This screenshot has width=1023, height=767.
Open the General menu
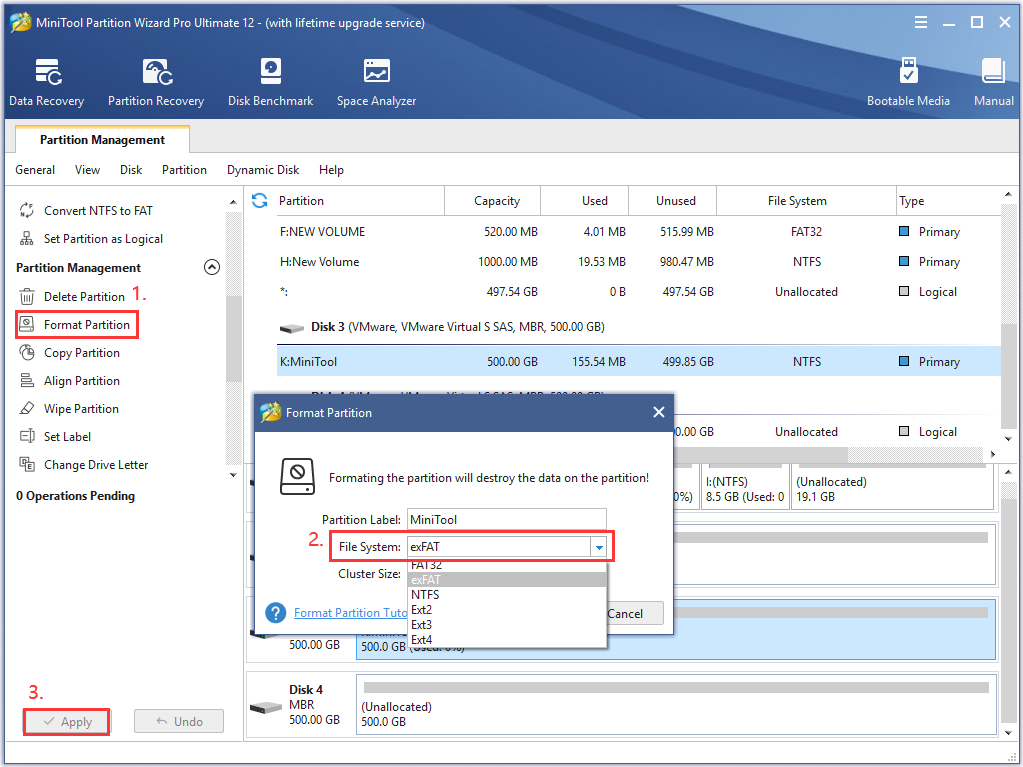click(x=35, y=170)
